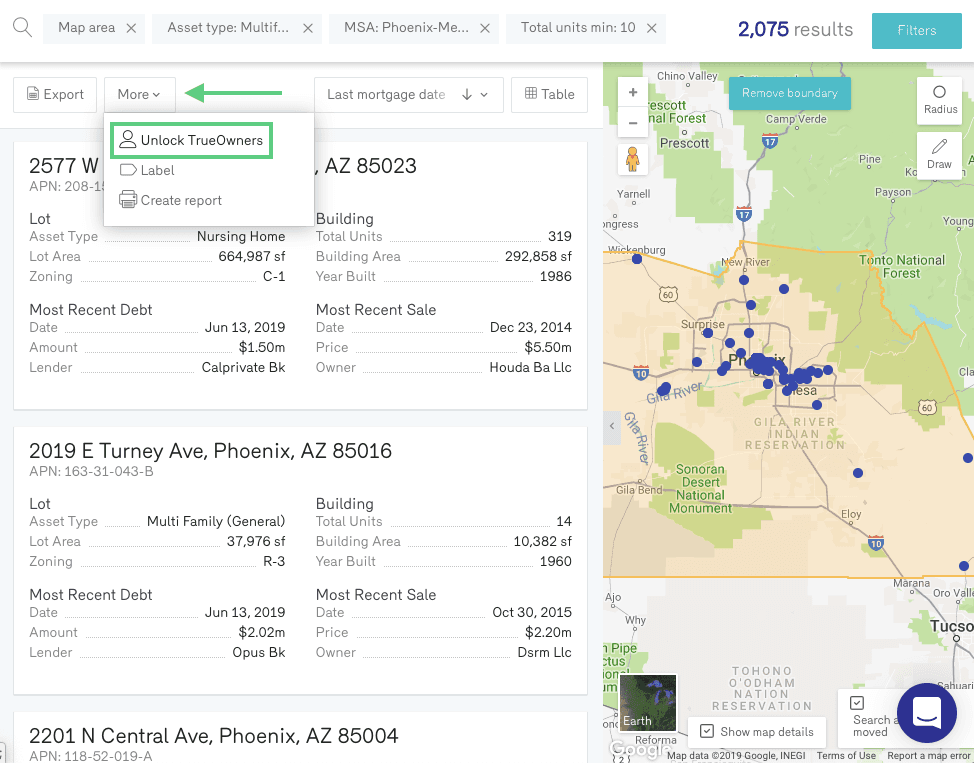Zoom in on the map
The width and height of the screenshot is (974, 763).
(633, 92)
